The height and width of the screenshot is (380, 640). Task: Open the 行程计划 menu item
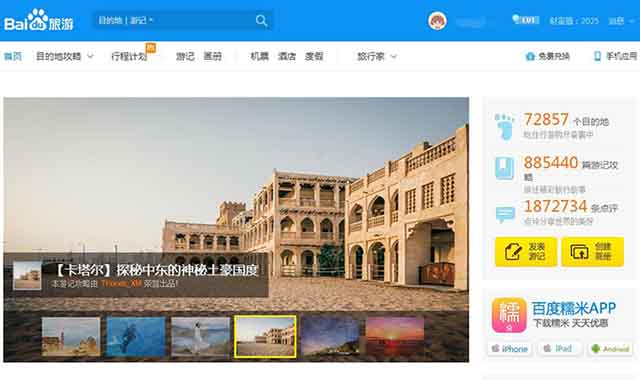(x=129, y=56)
